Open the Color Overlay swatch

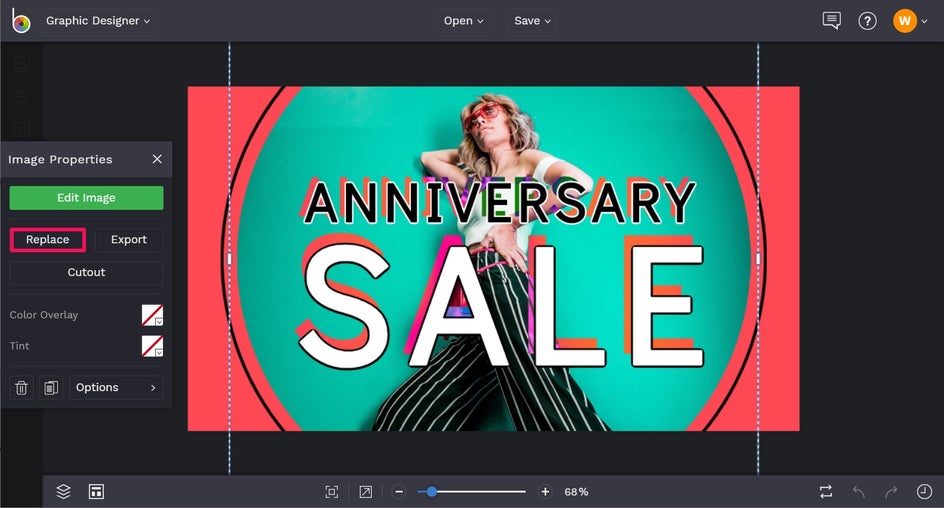pyautogui.click(x=152, y=315)
